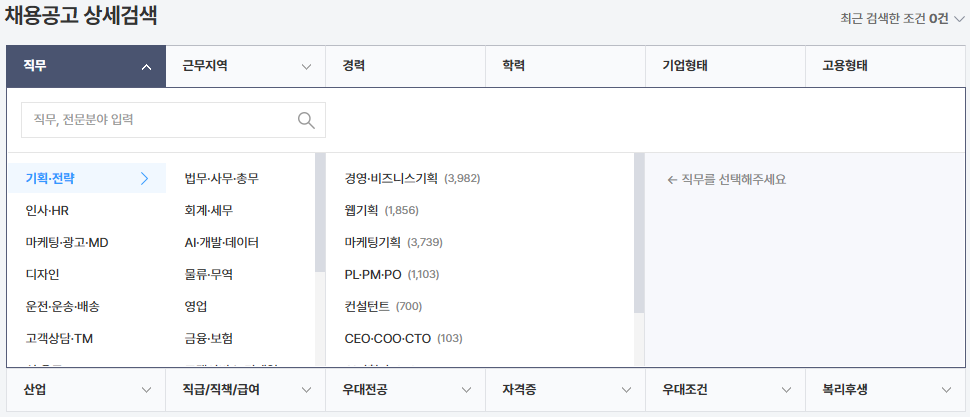Select CEO·COO·CTO job option
This screenshot has width=970, height=417.
387,338
